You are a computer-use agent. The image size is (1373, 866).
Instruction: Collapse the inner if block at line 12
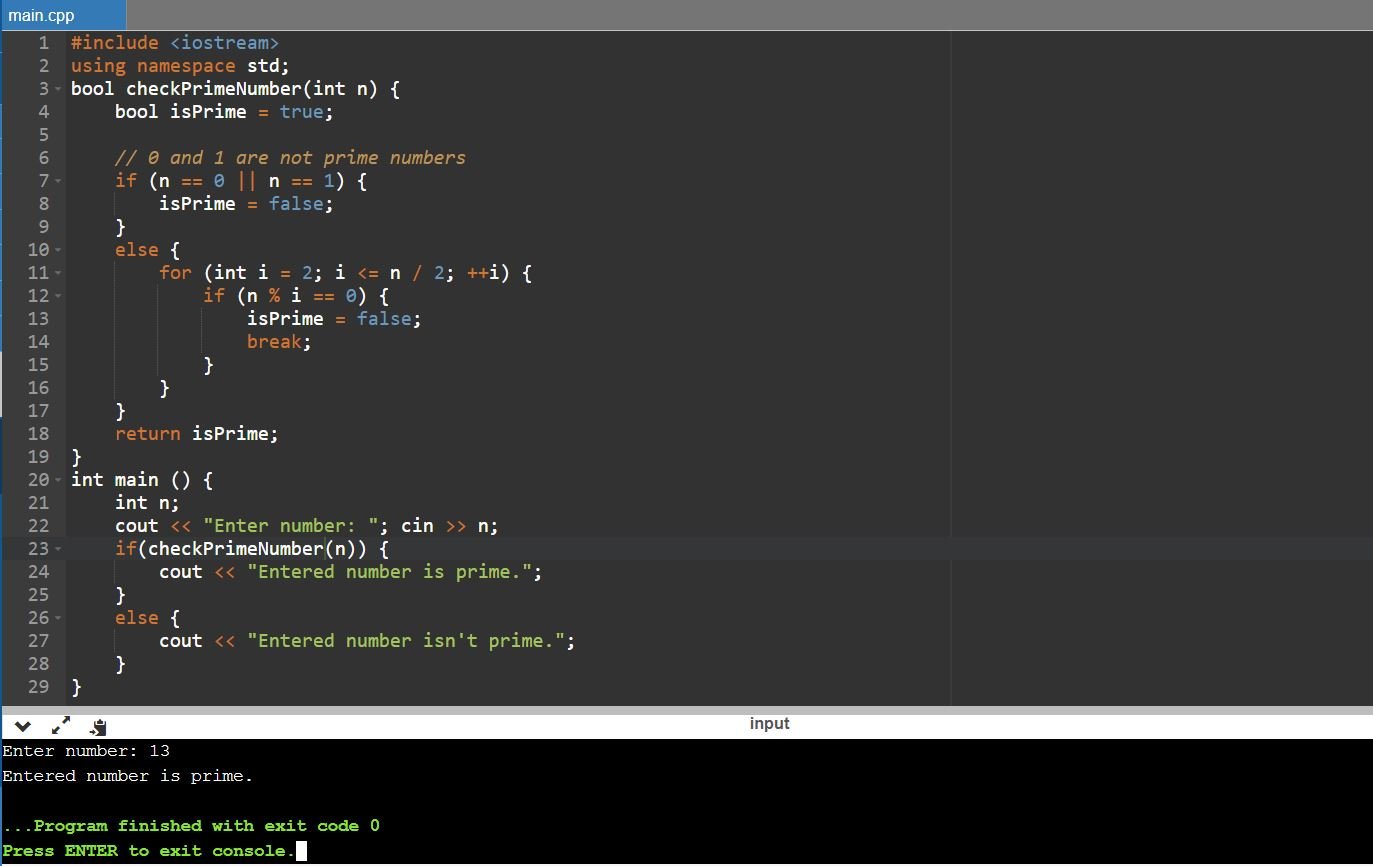coord(58,296)
